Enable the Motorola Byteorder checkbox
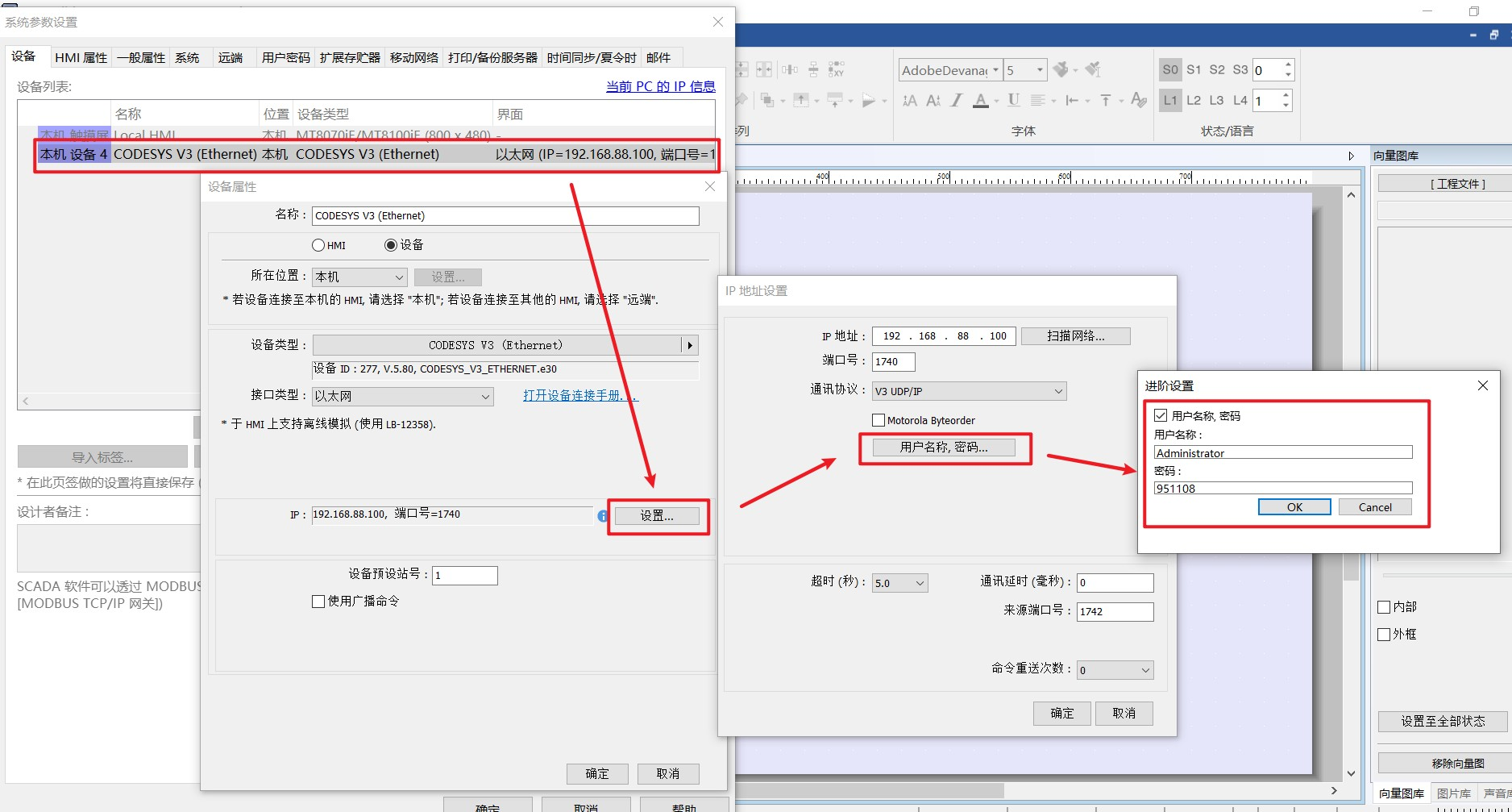Image resolution: width=1512 pixels, height=812 pixels. click(x=879, y=420)
